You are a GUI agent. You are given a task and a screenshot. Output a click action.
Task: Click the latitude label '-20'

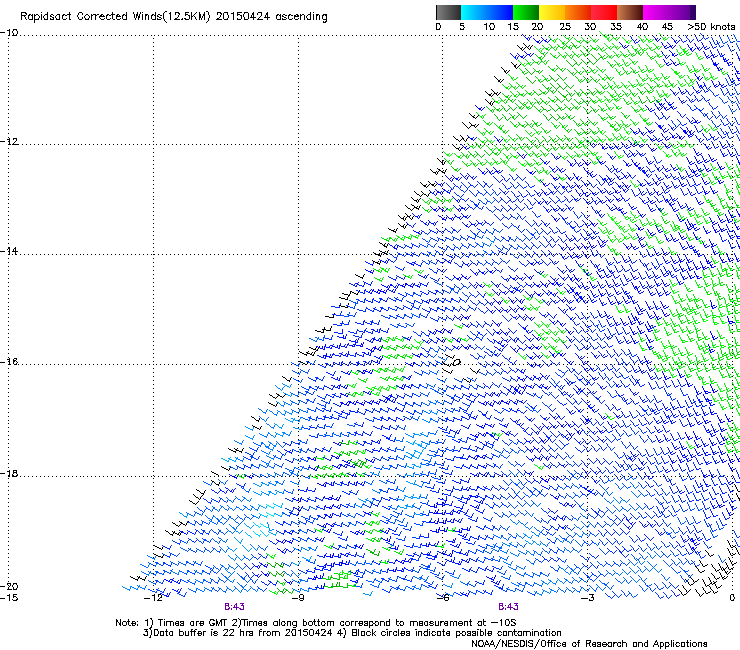(x=9, y=586)
